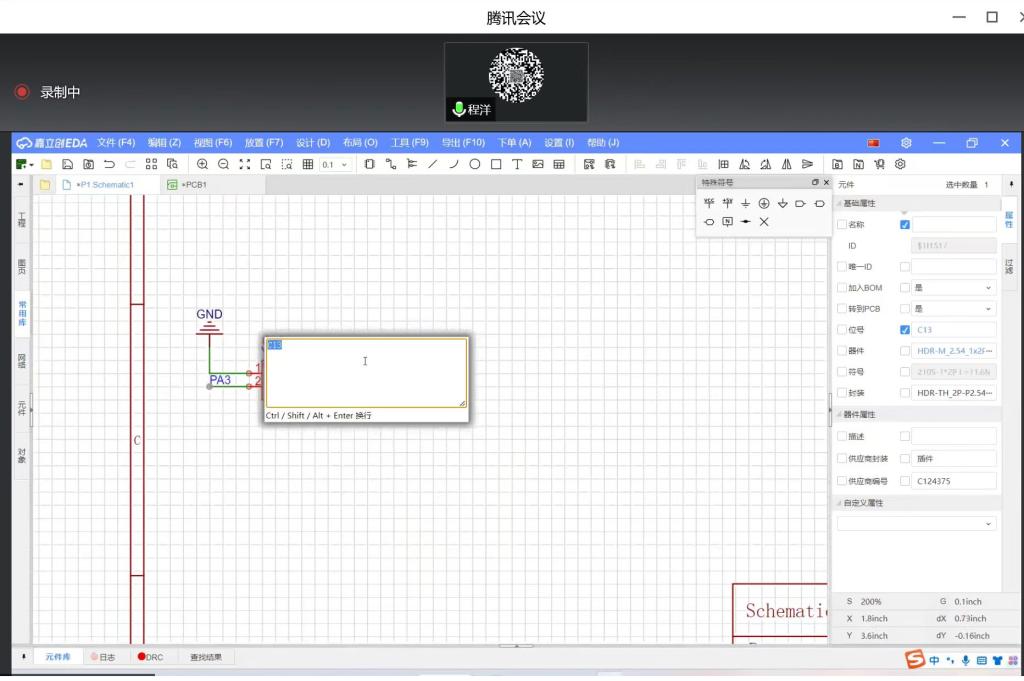This screenshot has height=681, width=1024.
Task: Switch to the PCB1 tab
Action: pos(188,185)
